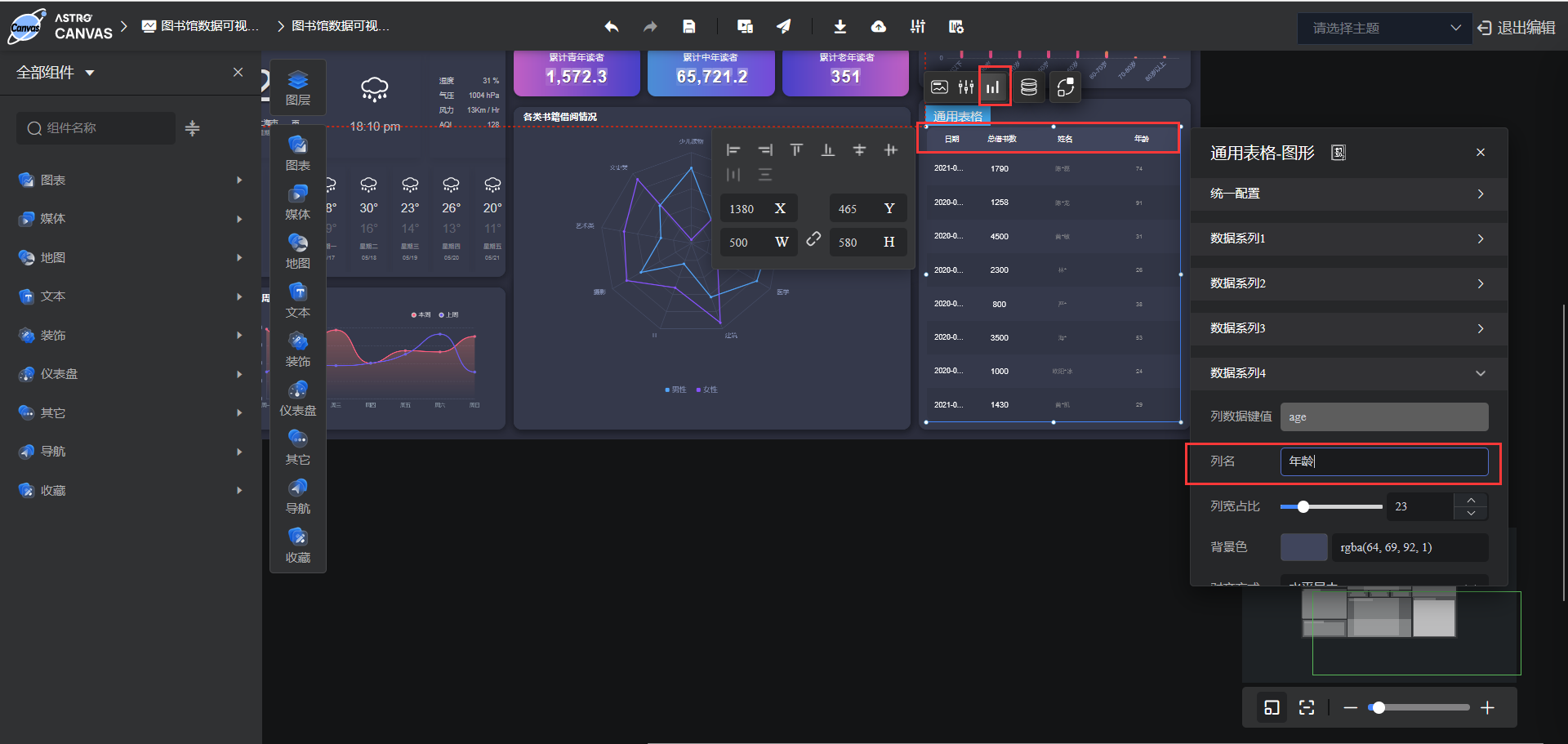Toggle the minimap thumbnail view button
This screenshot has height=744, width=1568.
point(1272,707)
